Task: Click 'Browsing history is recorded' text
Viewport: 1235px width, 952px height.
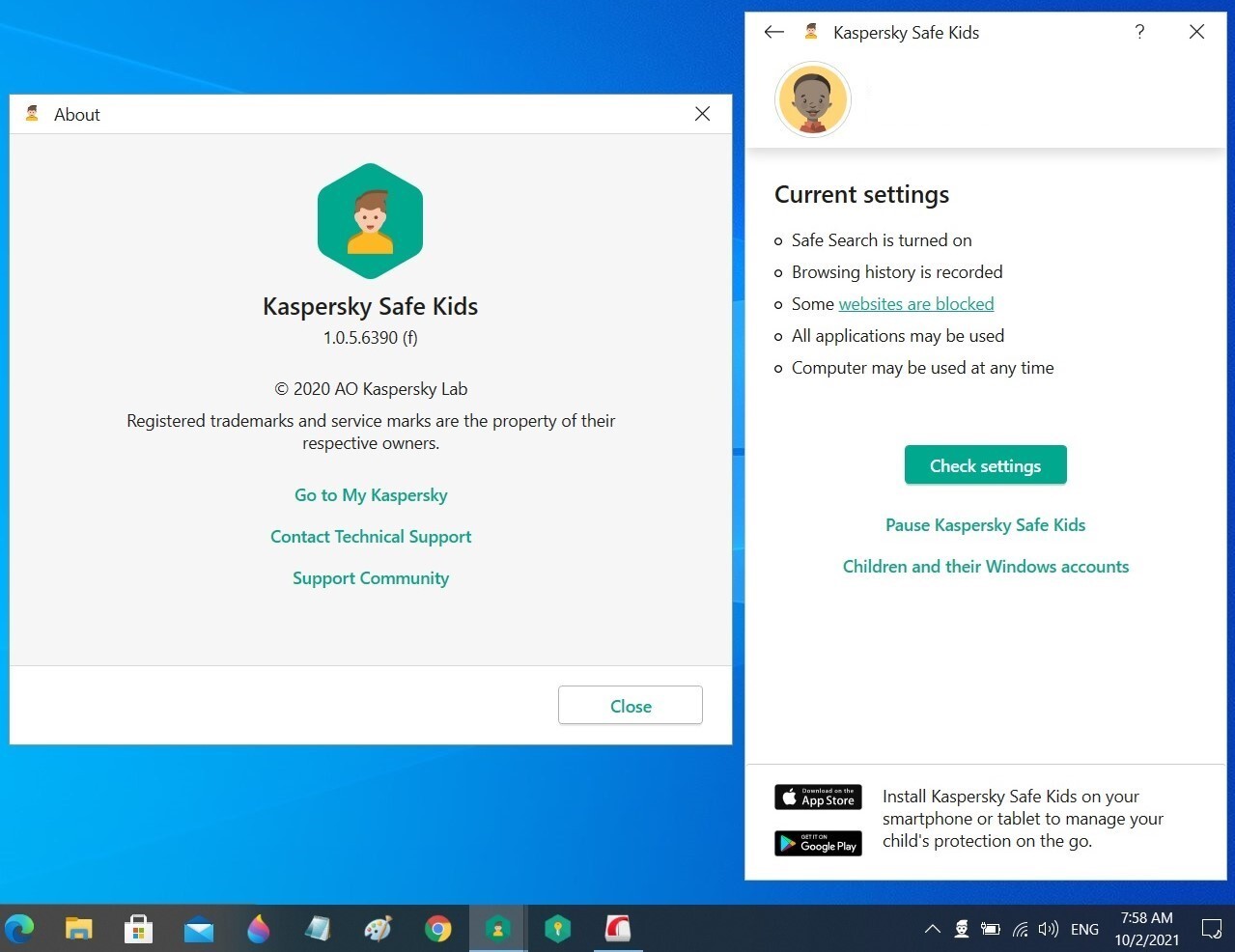Action: [897, 272]
